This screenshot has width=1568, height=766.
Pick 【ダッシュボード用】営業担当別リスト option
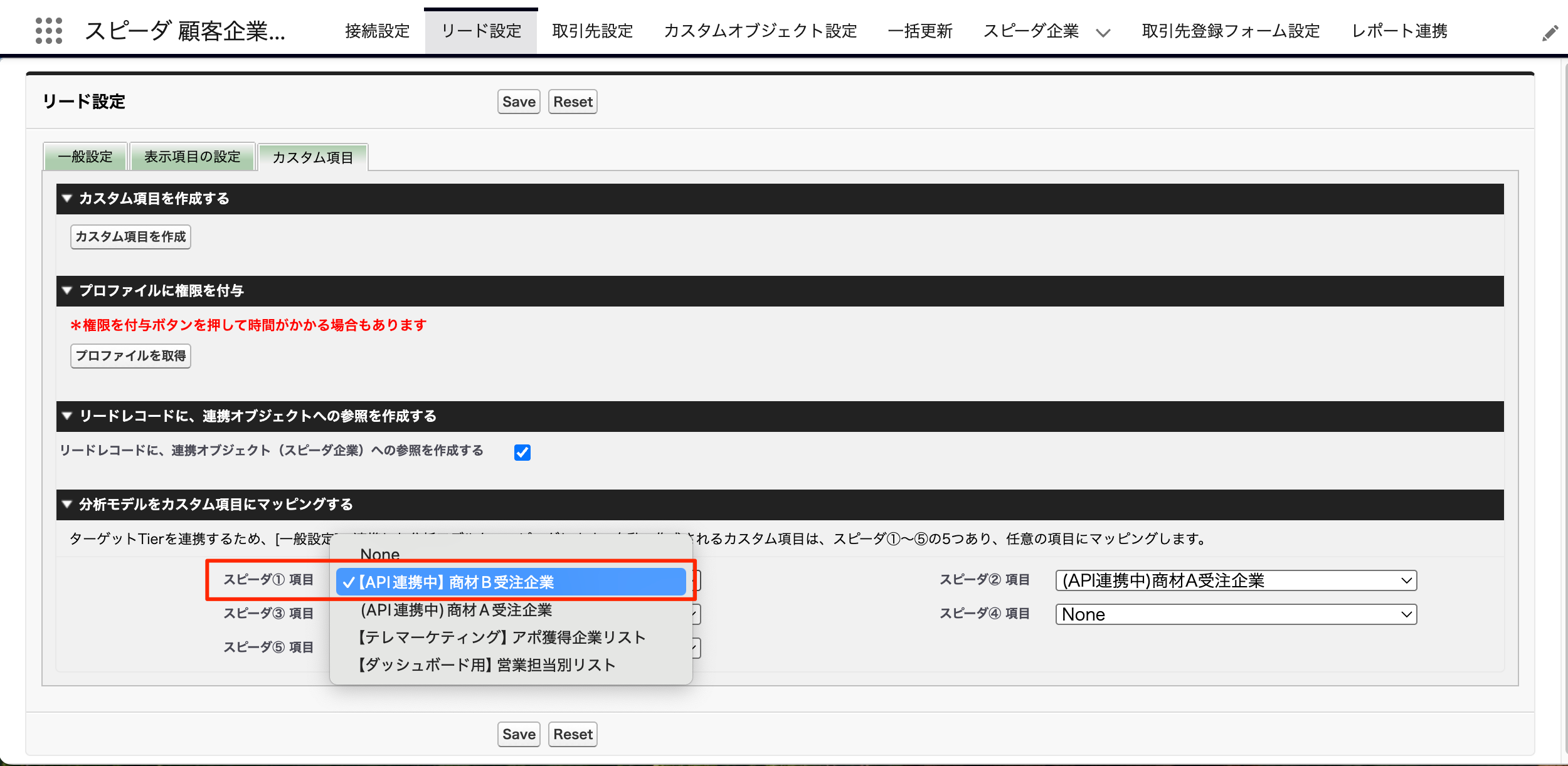(x=486, y=665)
